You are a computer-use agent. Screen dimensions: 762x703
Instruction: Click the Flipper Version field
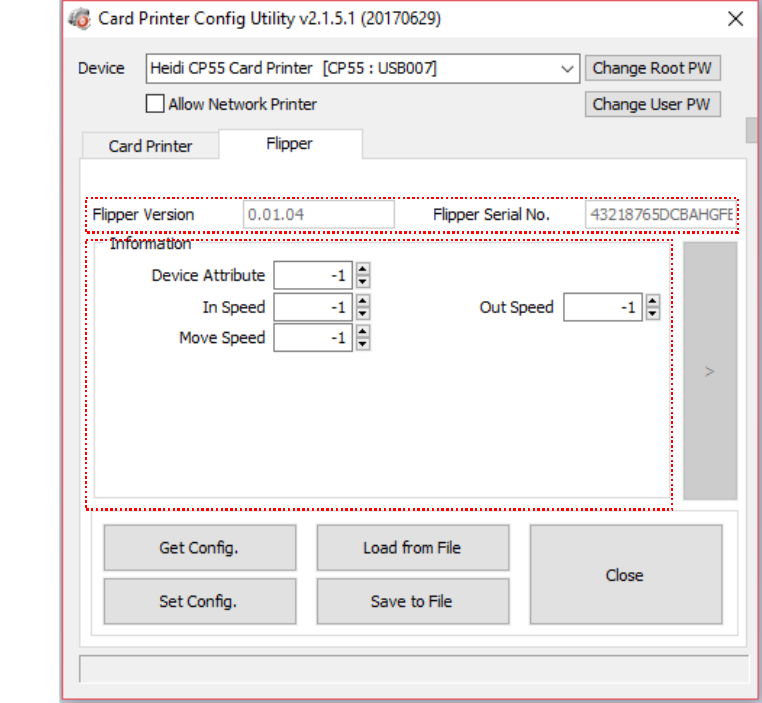click(318, 215)
